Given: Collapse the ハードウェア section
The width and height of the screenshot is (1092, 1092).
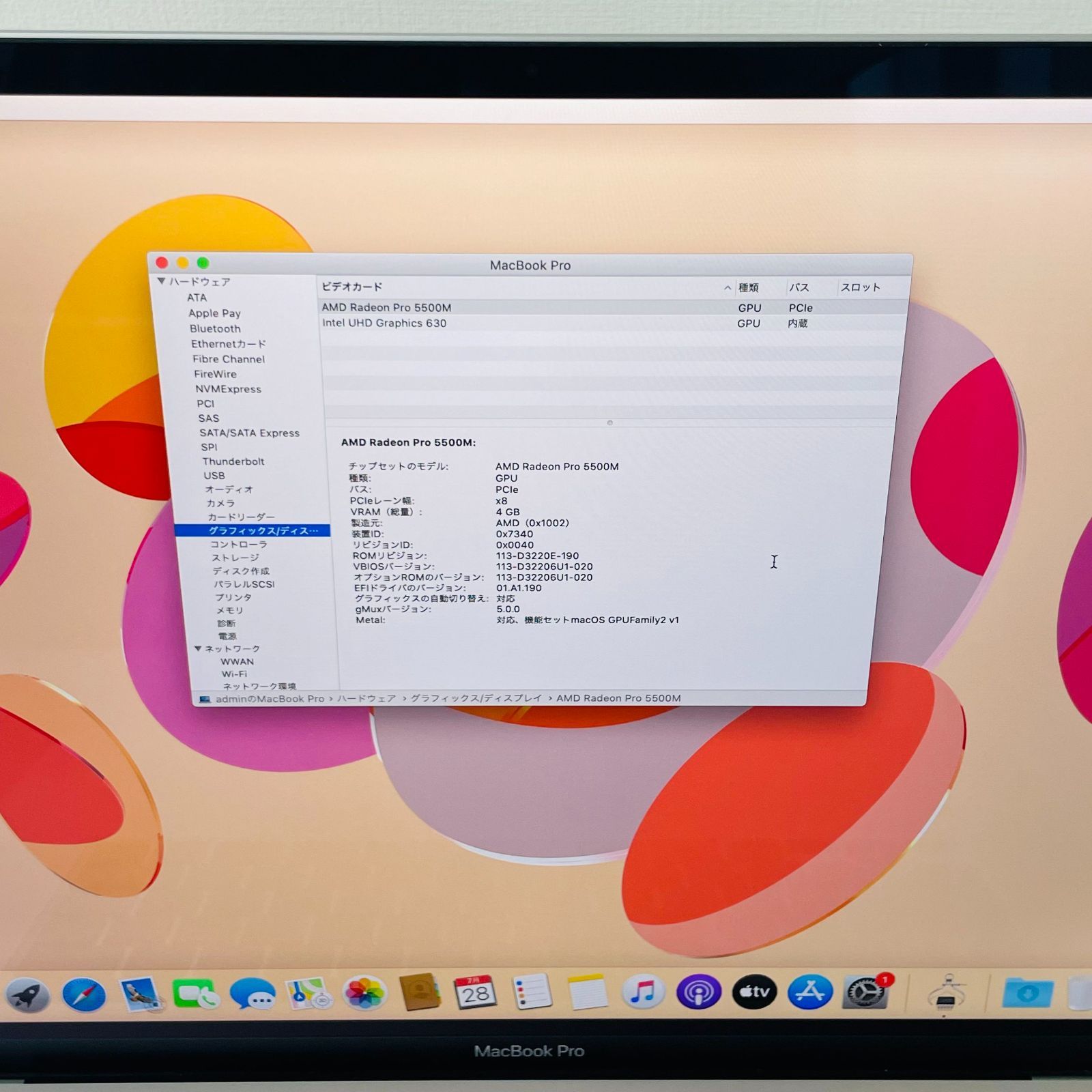Looking at the screenshot, I should [161, 281].
